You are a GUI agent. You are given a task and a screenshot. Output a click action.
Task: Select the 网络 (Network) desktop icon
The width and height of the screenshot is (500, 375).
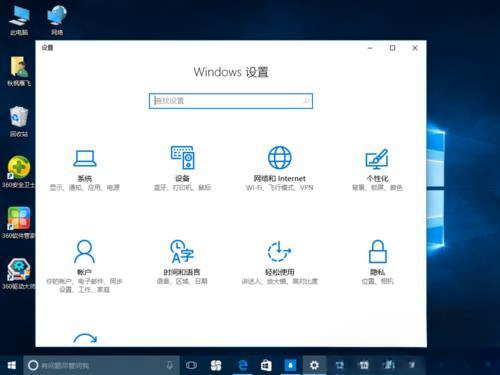point(57,21)
